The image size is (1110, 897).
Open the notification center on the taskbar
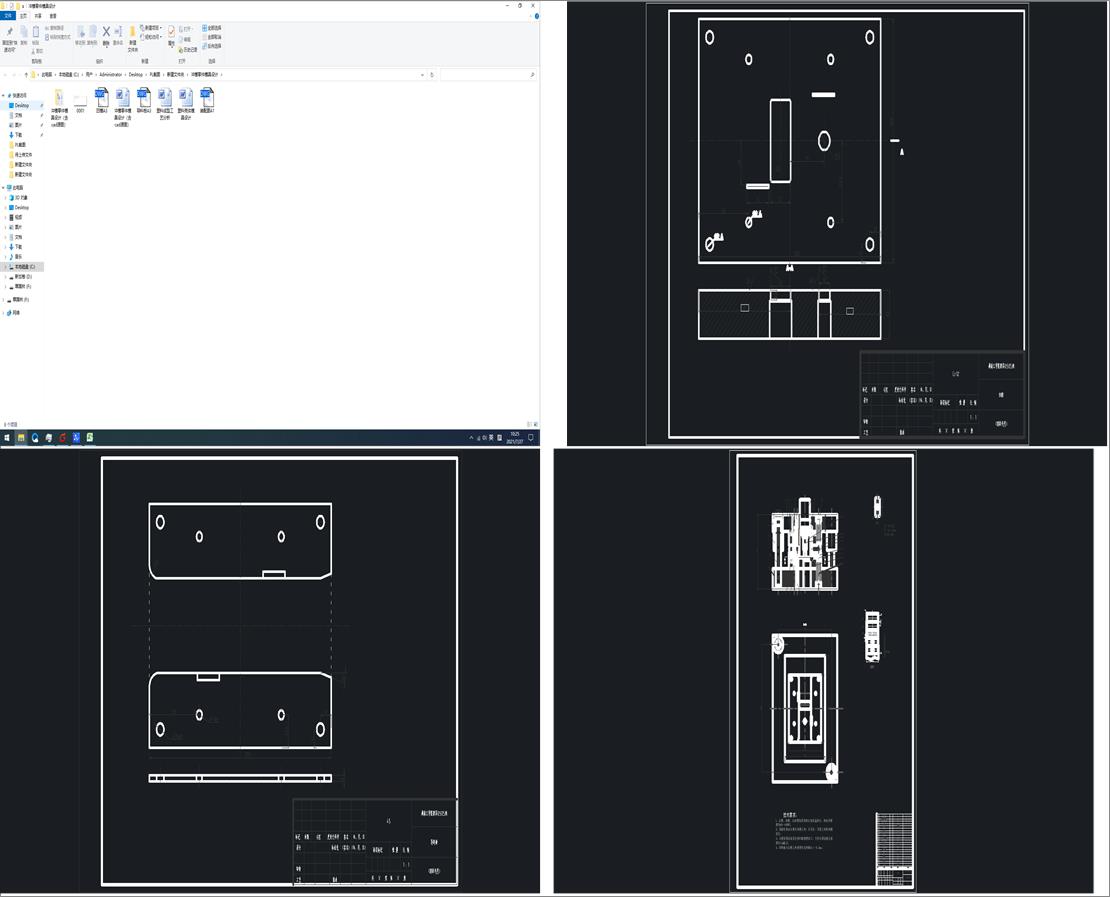pos(531,438)
